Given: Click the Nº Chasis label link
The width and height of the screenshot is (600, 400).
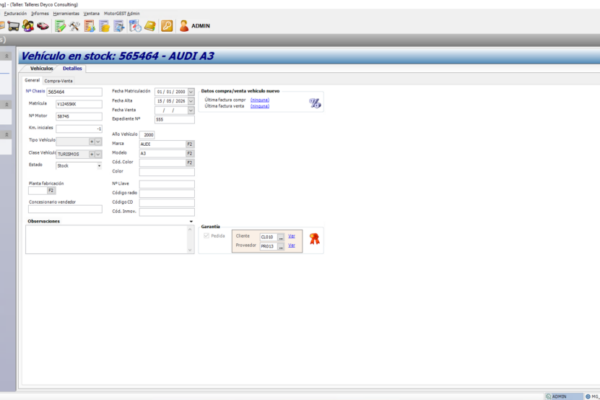Looking at the screenshot, I should (x=35, y=91).
